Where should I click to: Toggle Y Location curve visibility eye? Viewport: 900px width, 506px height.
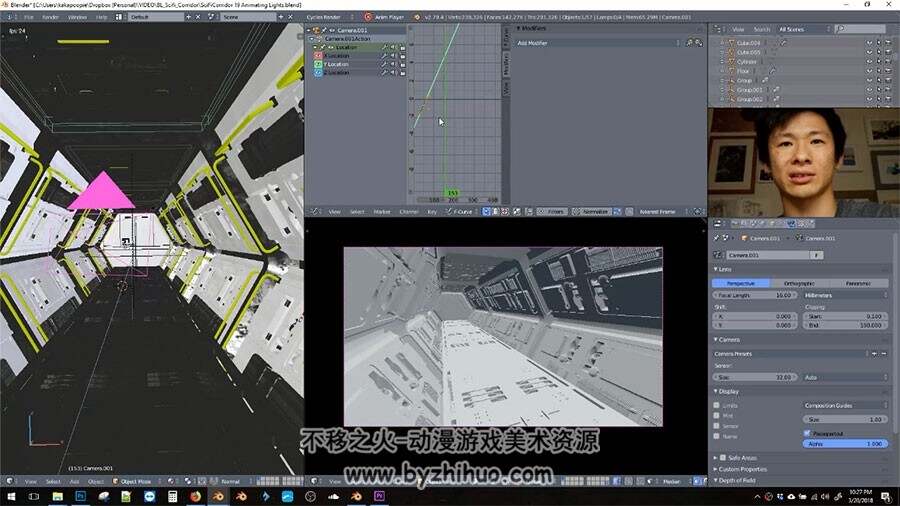pos(318,64)
